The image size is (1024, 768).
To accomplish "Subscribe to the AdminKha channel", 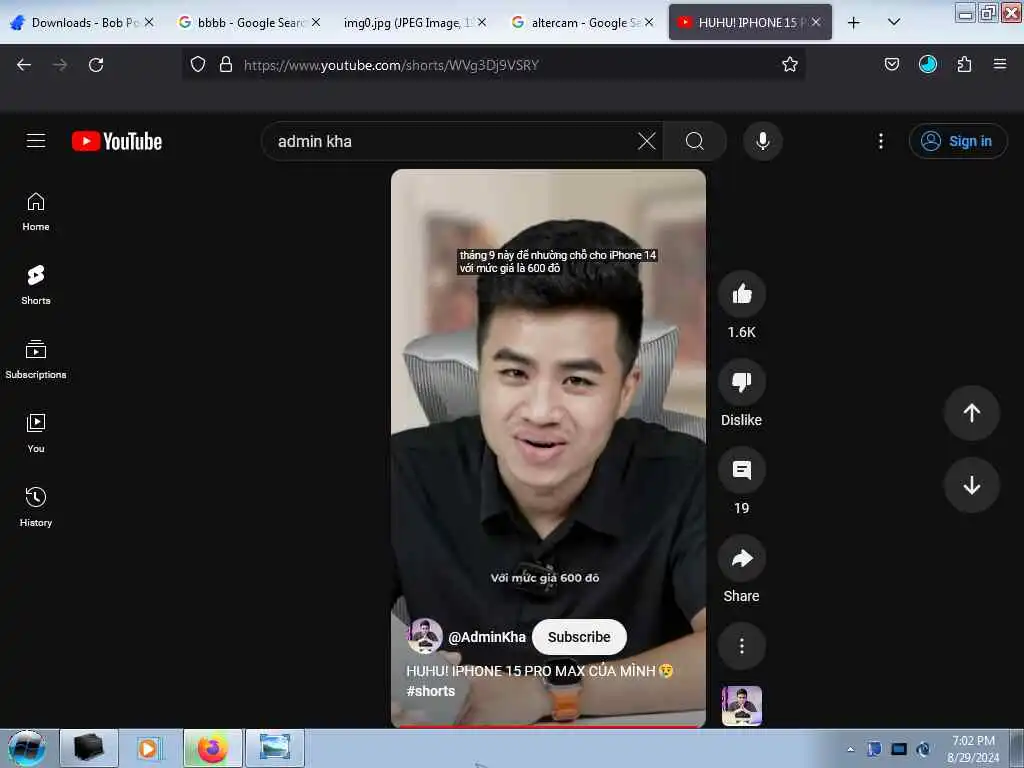I will click(x=579, y=637).
